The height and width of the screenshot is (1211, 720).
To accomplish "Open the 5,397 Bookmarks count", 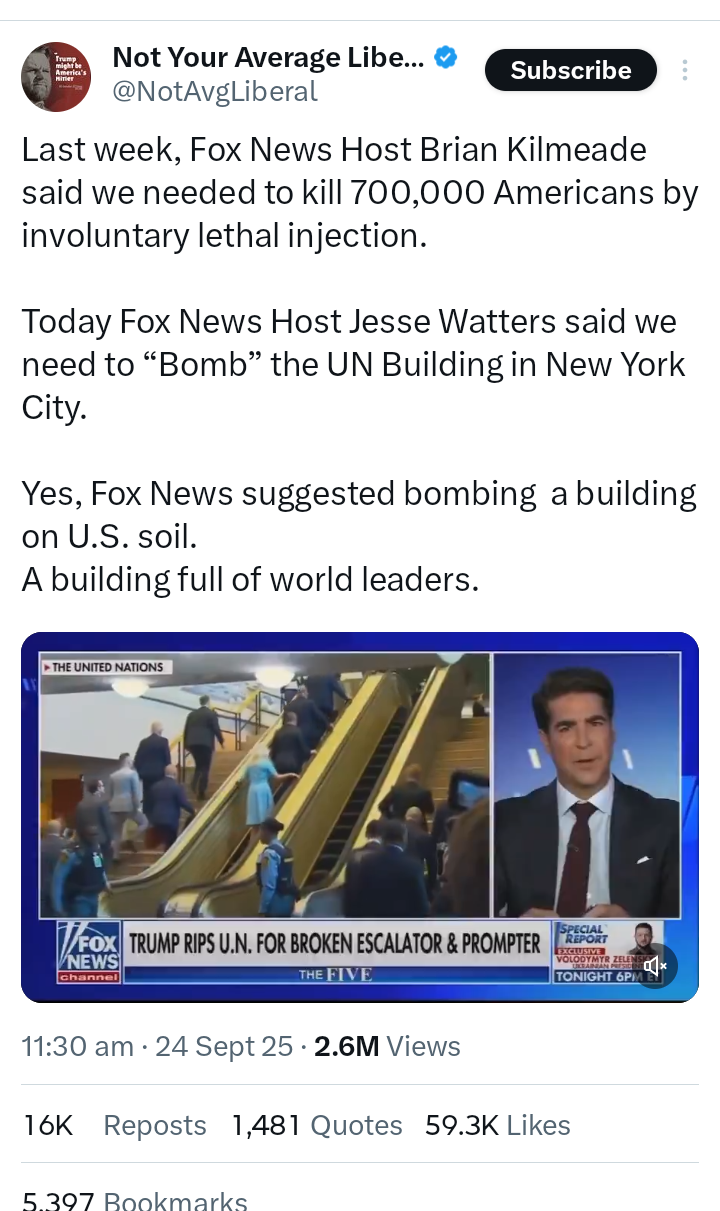I will coord(135,1200).
